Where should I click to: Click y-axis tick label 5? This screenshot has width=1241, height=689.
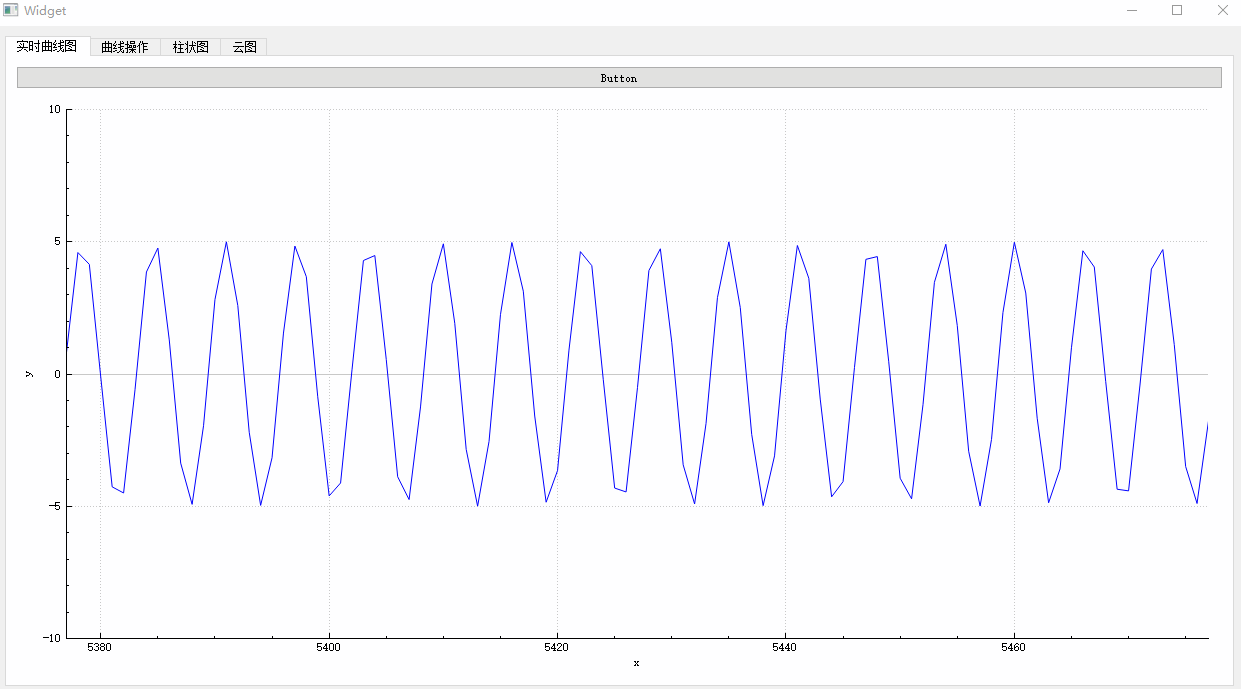coord(58,242)
